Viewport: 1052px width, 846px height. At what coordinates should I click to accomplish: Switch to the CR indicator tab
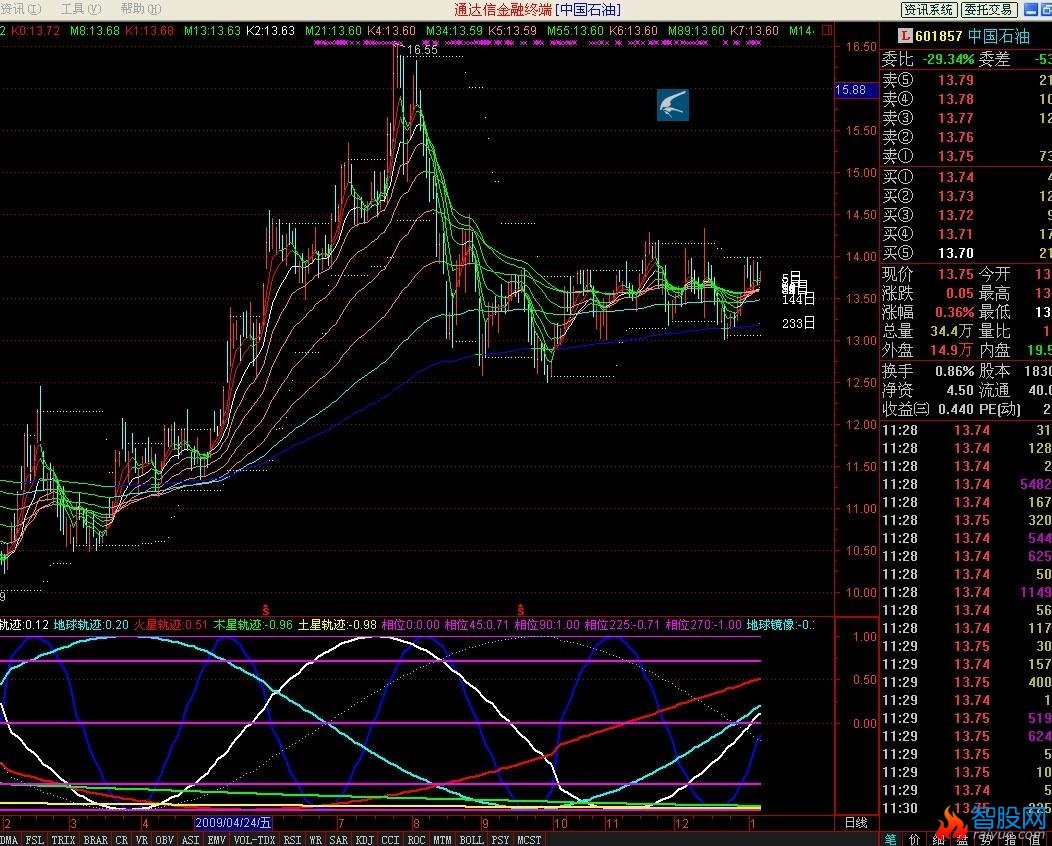coord(121,839)
